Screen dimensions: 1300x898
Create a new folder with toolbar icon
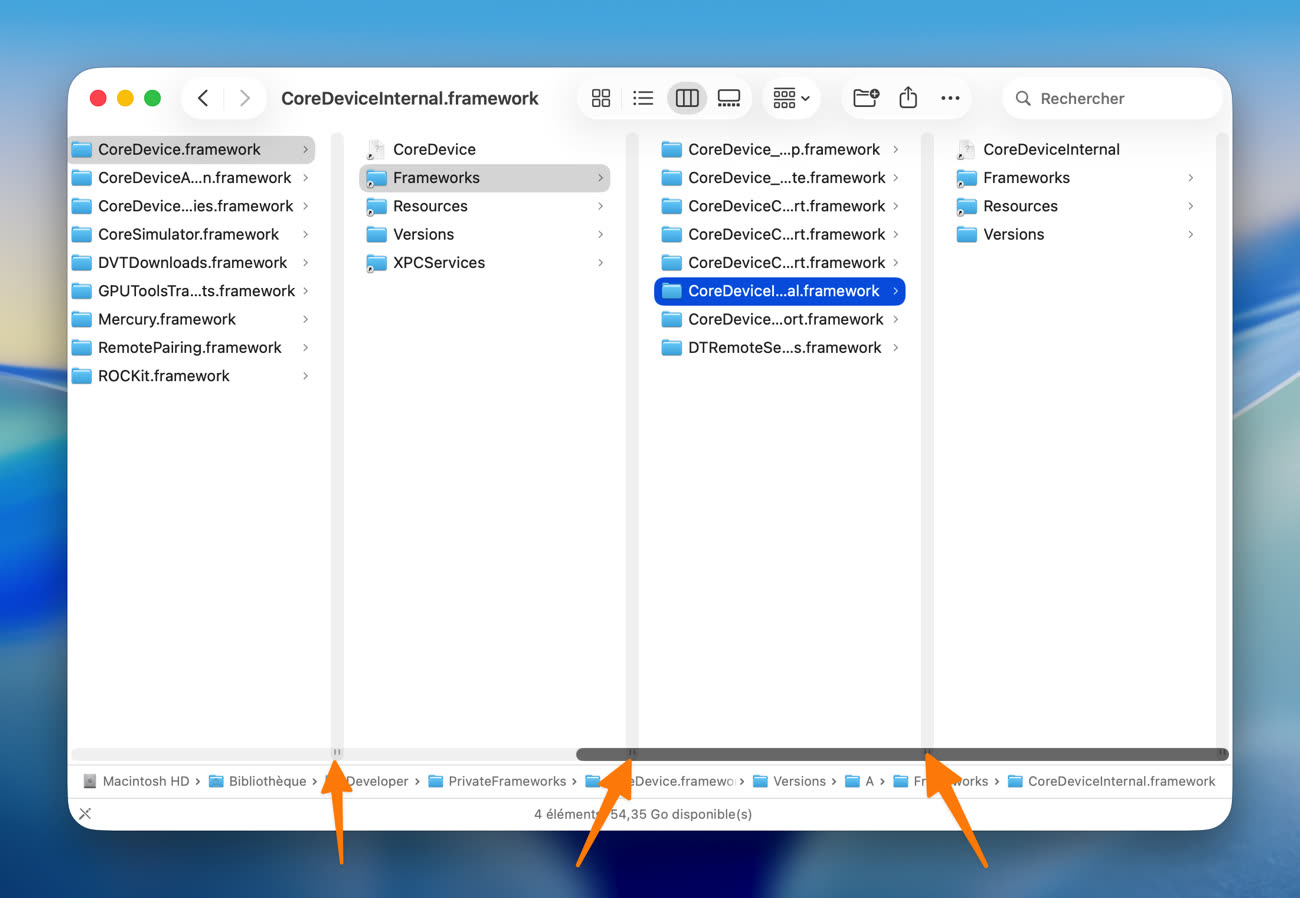865,98
